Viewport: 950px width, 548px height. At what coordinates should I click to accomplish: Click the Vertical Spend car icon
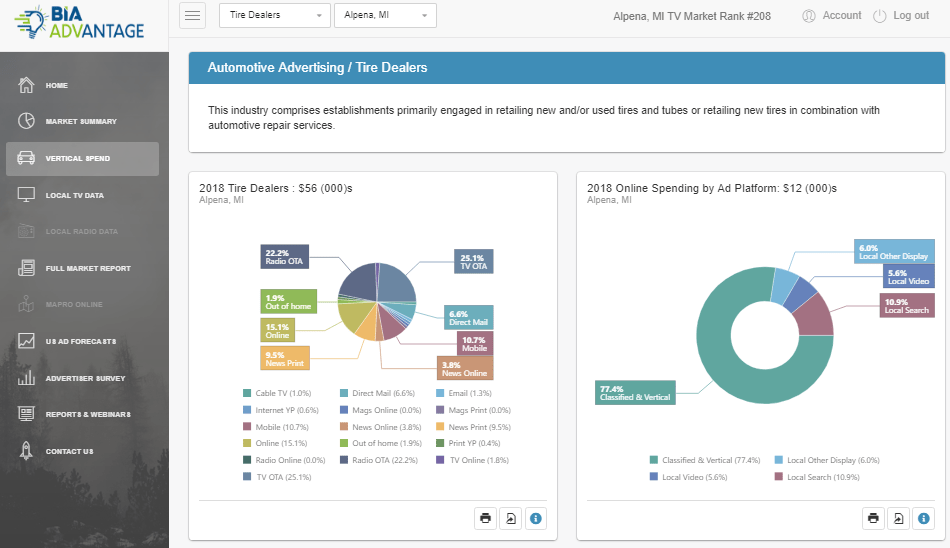click(26, 158)
